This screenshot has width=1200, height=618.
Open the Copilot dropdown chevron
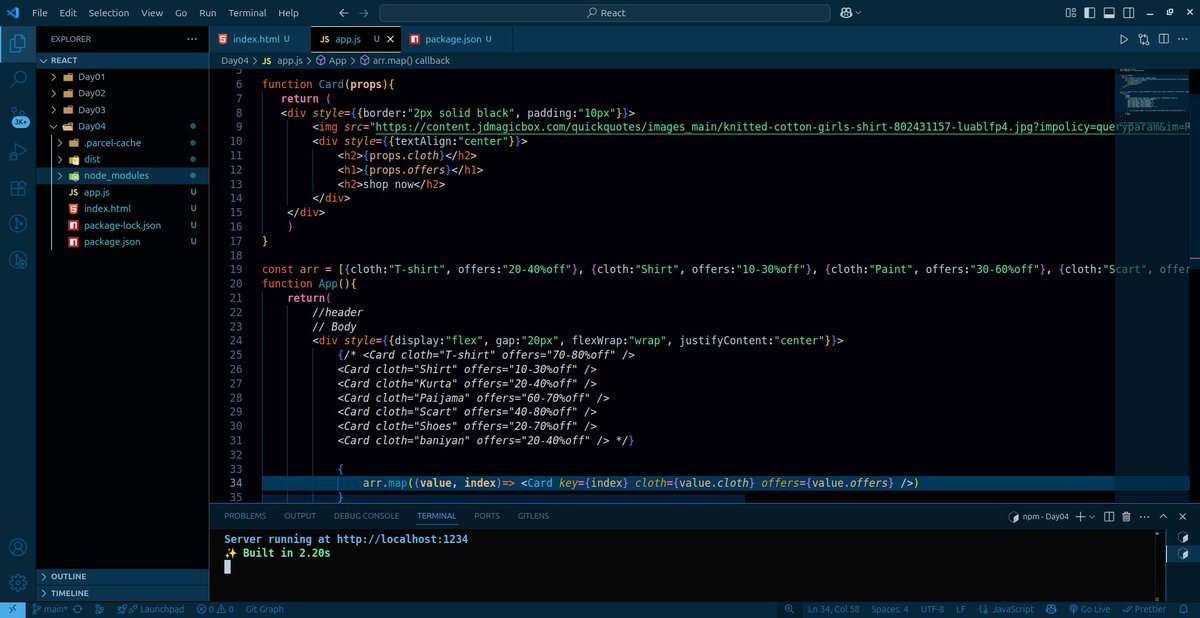(858, 13)
